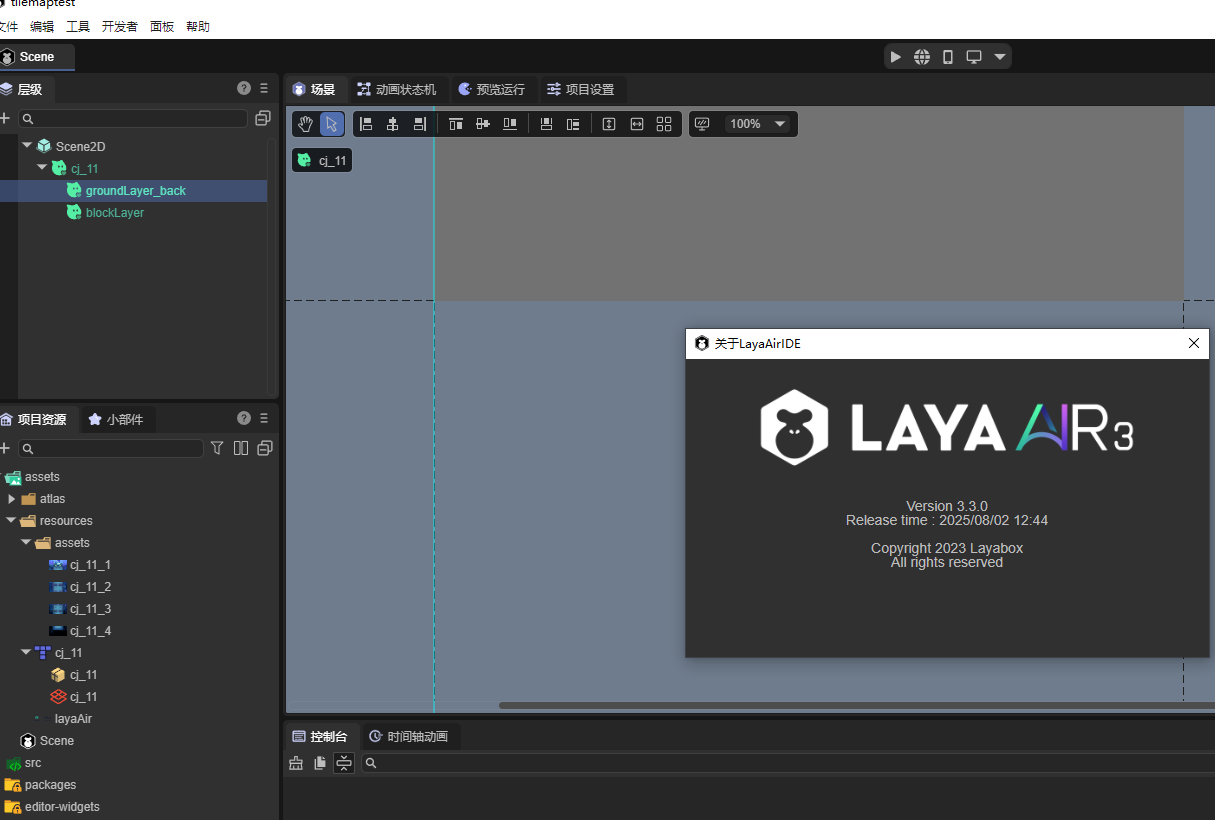The image size is (1215, 820).
Task: Open help for the project assets panel
Action: tap(244, 418)
